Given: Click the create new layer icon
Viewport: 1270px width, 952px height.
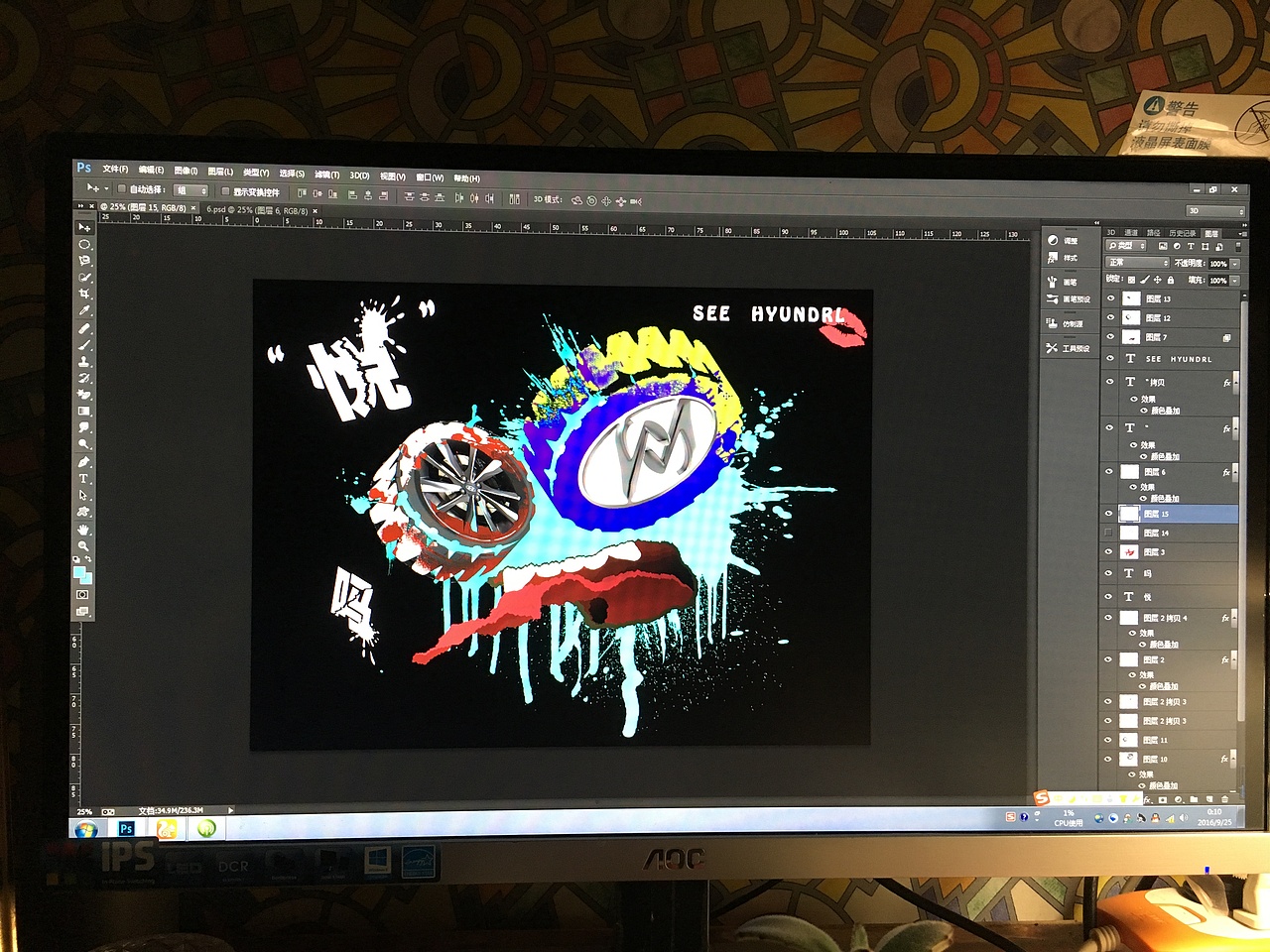Looking at the screenshot, I should [x=1209, y=799].
